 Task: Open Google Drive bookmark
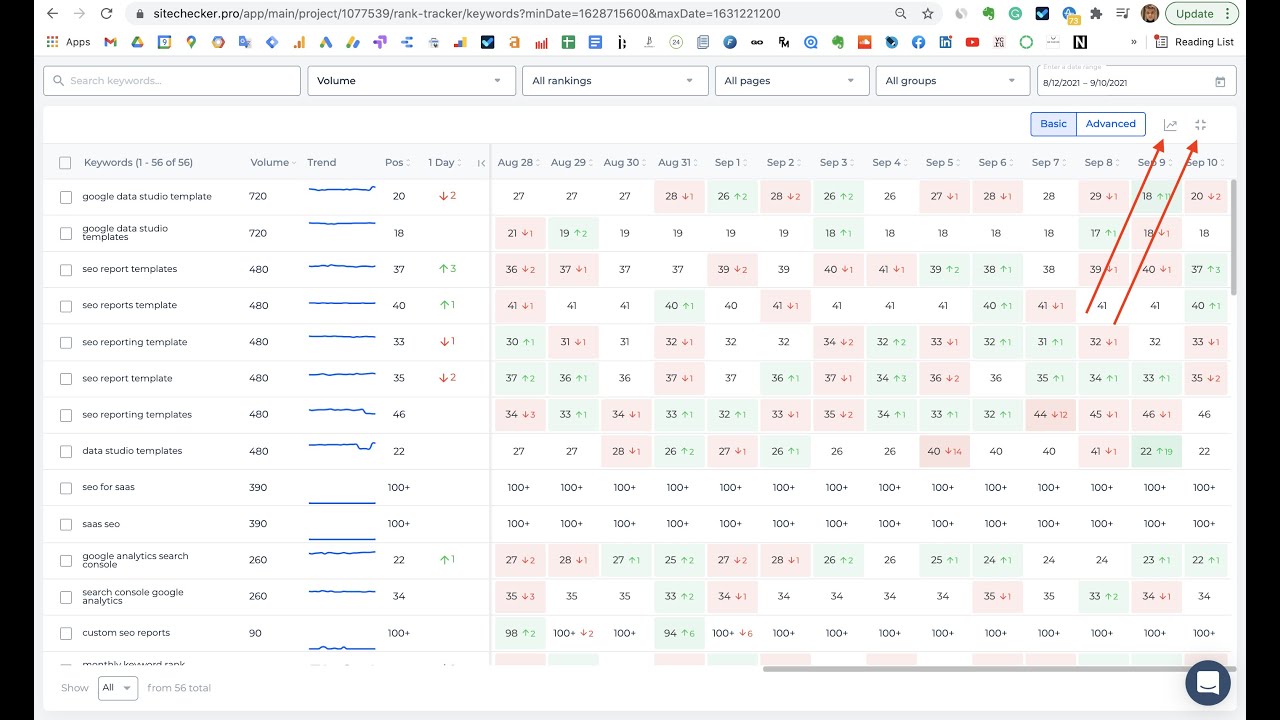(137, 42)
